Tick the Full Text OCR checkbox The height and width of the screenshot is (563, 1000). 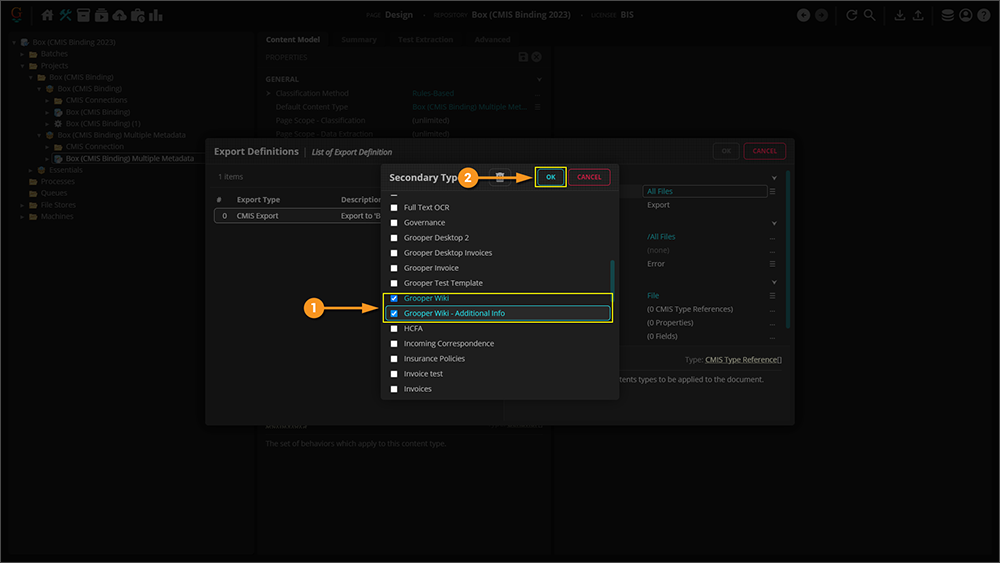coord(394,208)
